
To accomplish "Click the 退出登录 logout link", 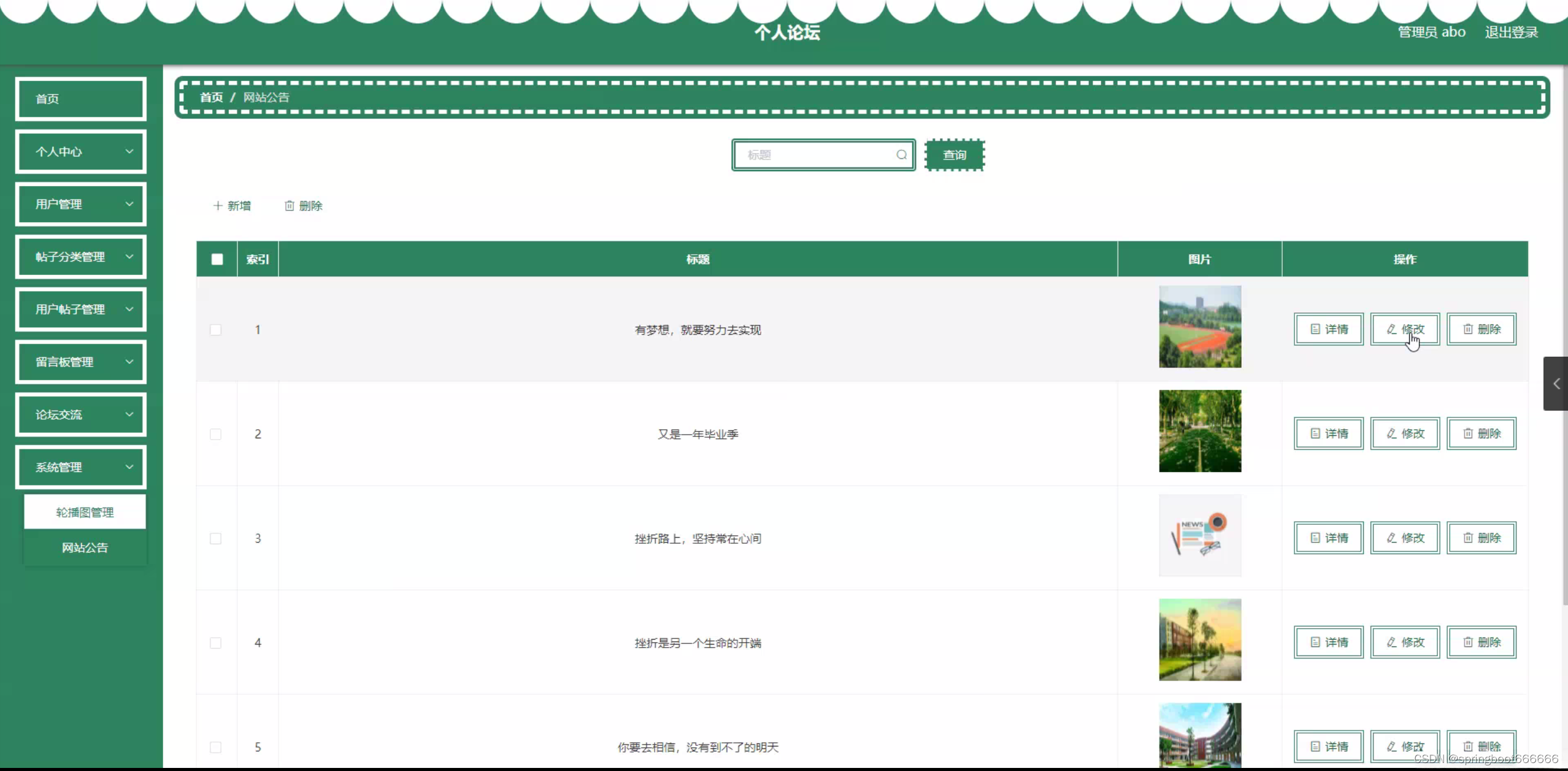I will [1511, 33].
